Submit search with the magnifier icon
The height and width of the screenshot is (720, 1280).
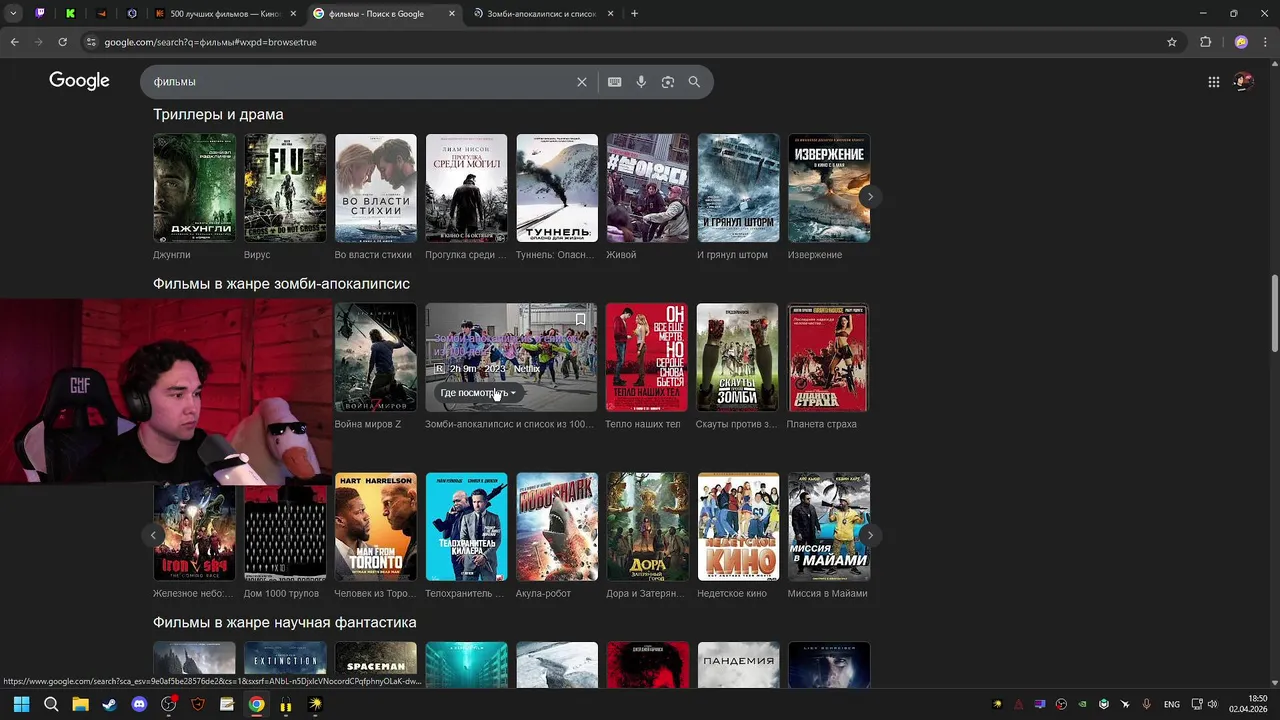pos(694,82)
